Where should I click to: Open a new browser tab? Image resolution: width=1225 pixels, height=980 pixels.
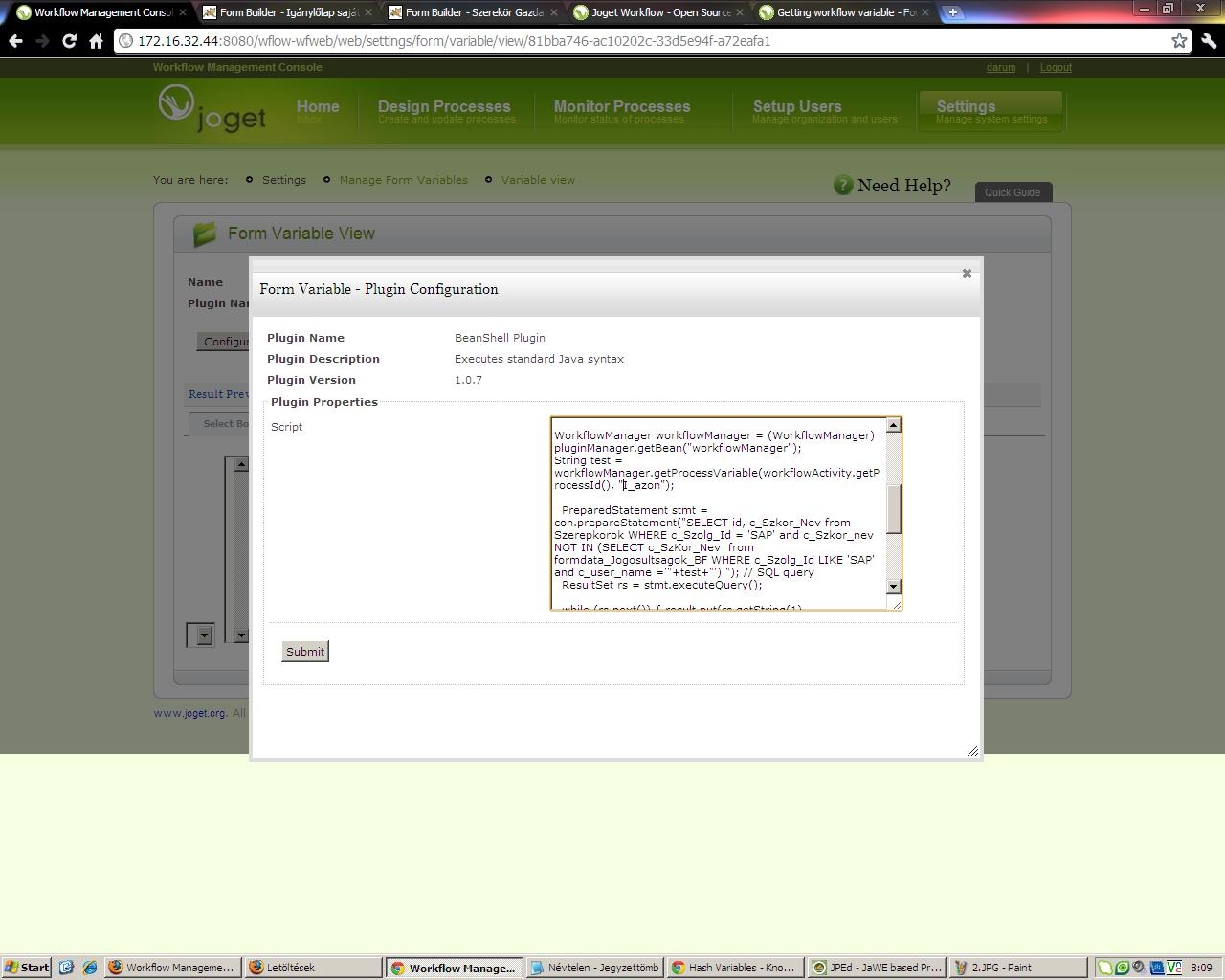click(x=953, y=12)
